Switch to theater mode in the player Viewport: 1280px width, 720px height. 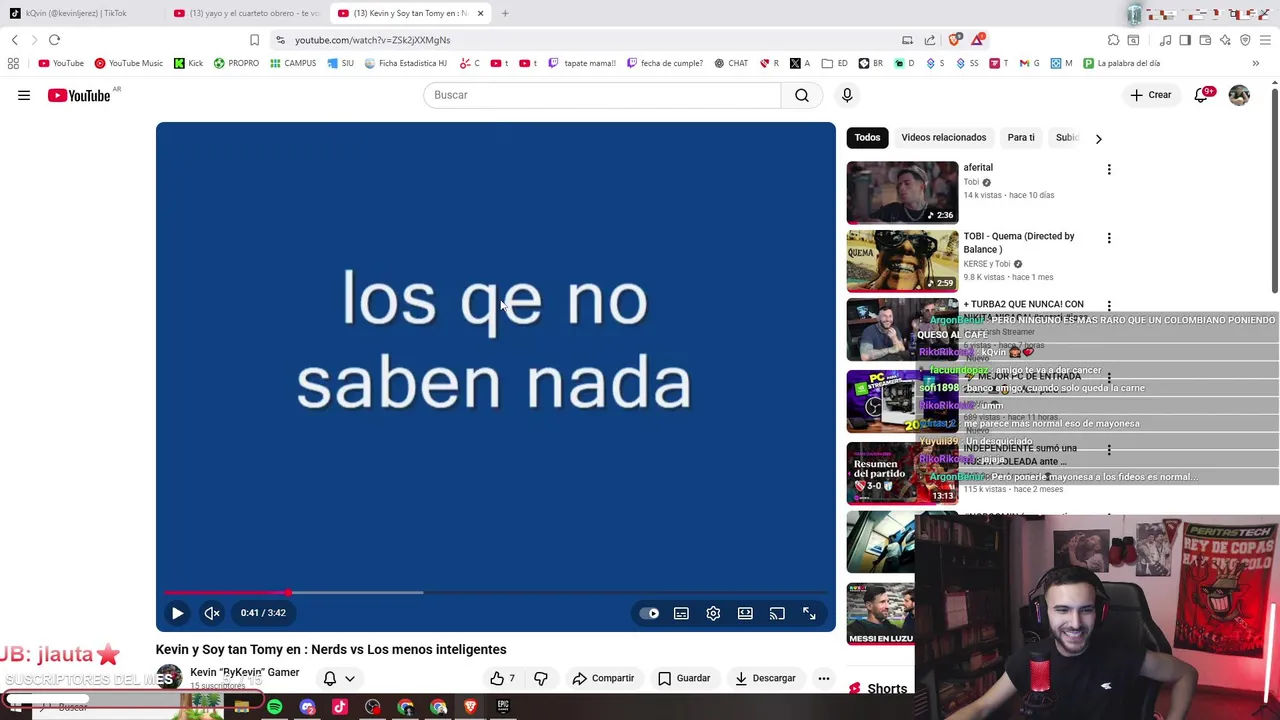click(x=745, y=613)
